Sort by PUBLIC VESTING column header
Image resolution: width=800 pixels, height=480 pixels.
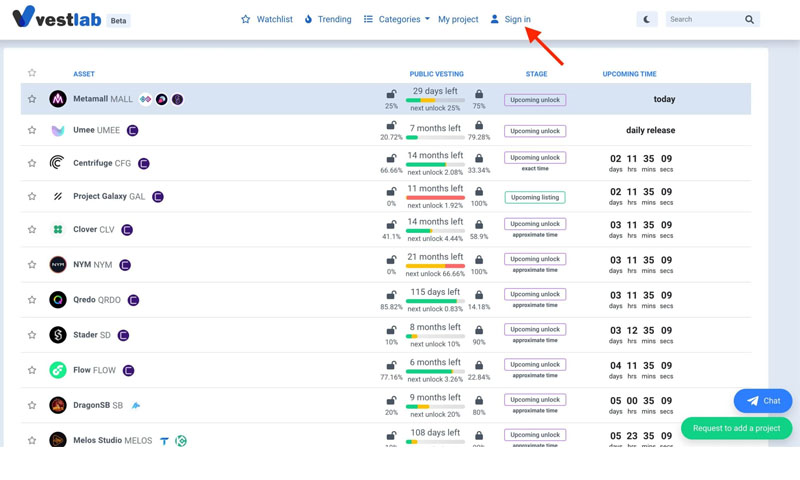(x=437, y=74)
